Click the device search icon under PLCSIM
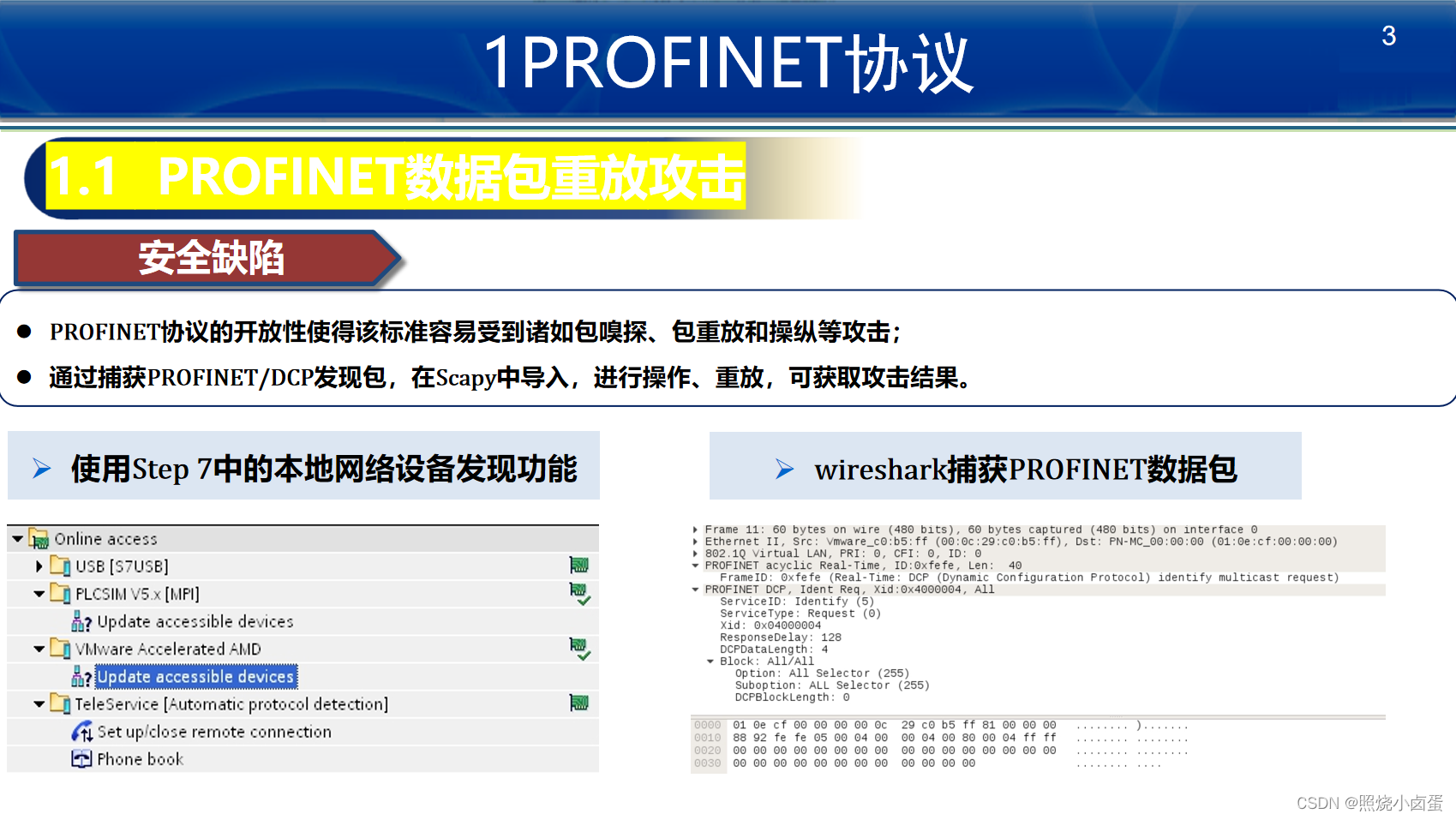Viewport: 1456px width, 820px height. point(81,621)
